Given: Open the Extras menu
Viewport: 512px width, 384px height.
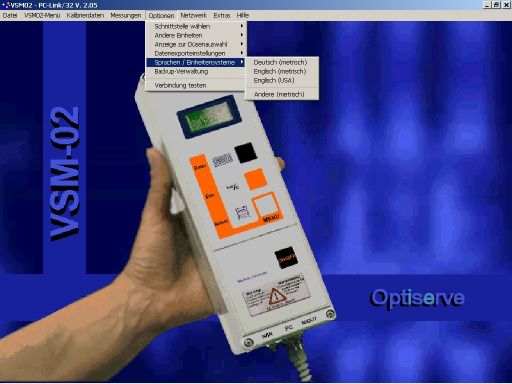Looking at the screenshot, I should point(222,15).
